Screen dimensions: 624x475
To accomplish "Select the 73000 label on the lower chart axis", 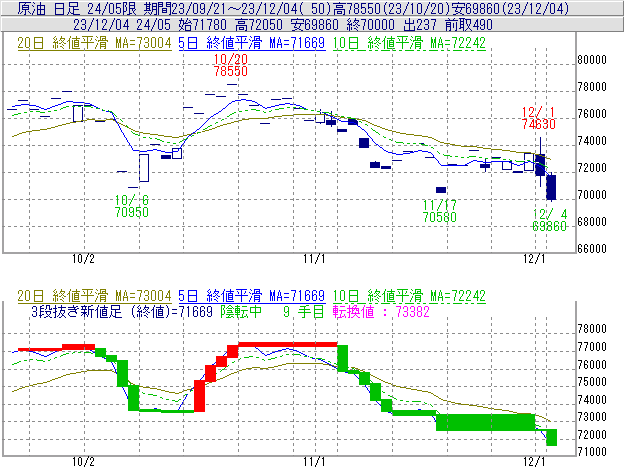I will point(592,417).
